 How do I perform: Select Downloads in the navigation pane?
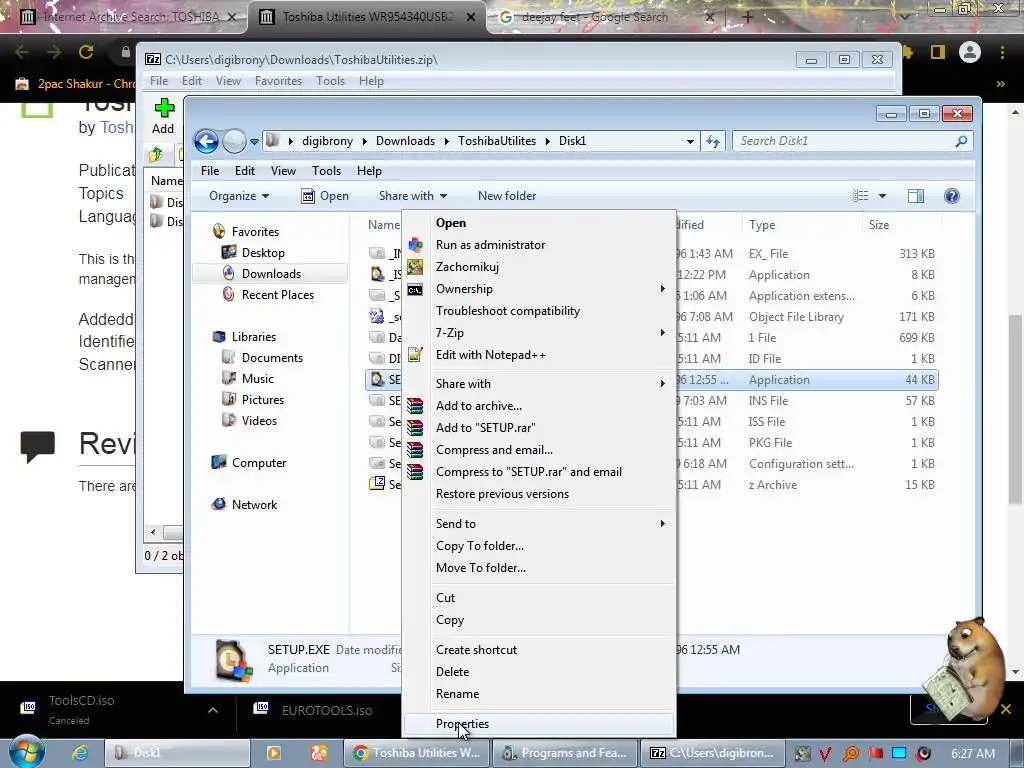[x=271, y=274]
